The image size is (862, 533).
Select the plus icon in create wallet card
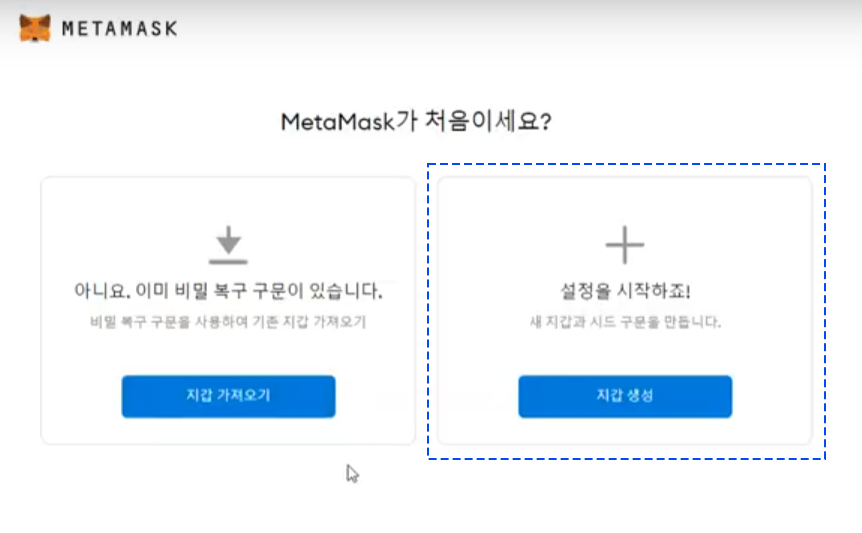pos(625,245)
